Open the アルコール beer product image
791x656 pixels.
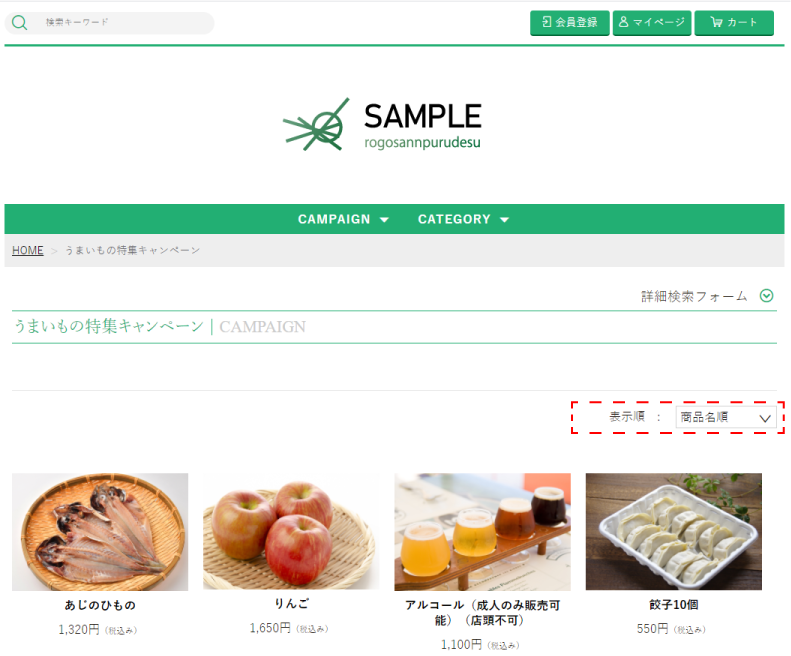[482, 532]
